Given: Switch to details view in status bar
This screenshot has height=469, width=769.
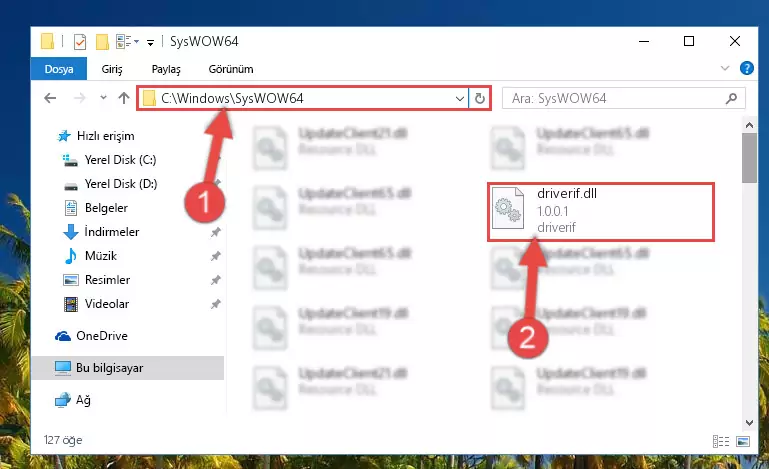Looking at the screenshot, I should tap(720, 442).
